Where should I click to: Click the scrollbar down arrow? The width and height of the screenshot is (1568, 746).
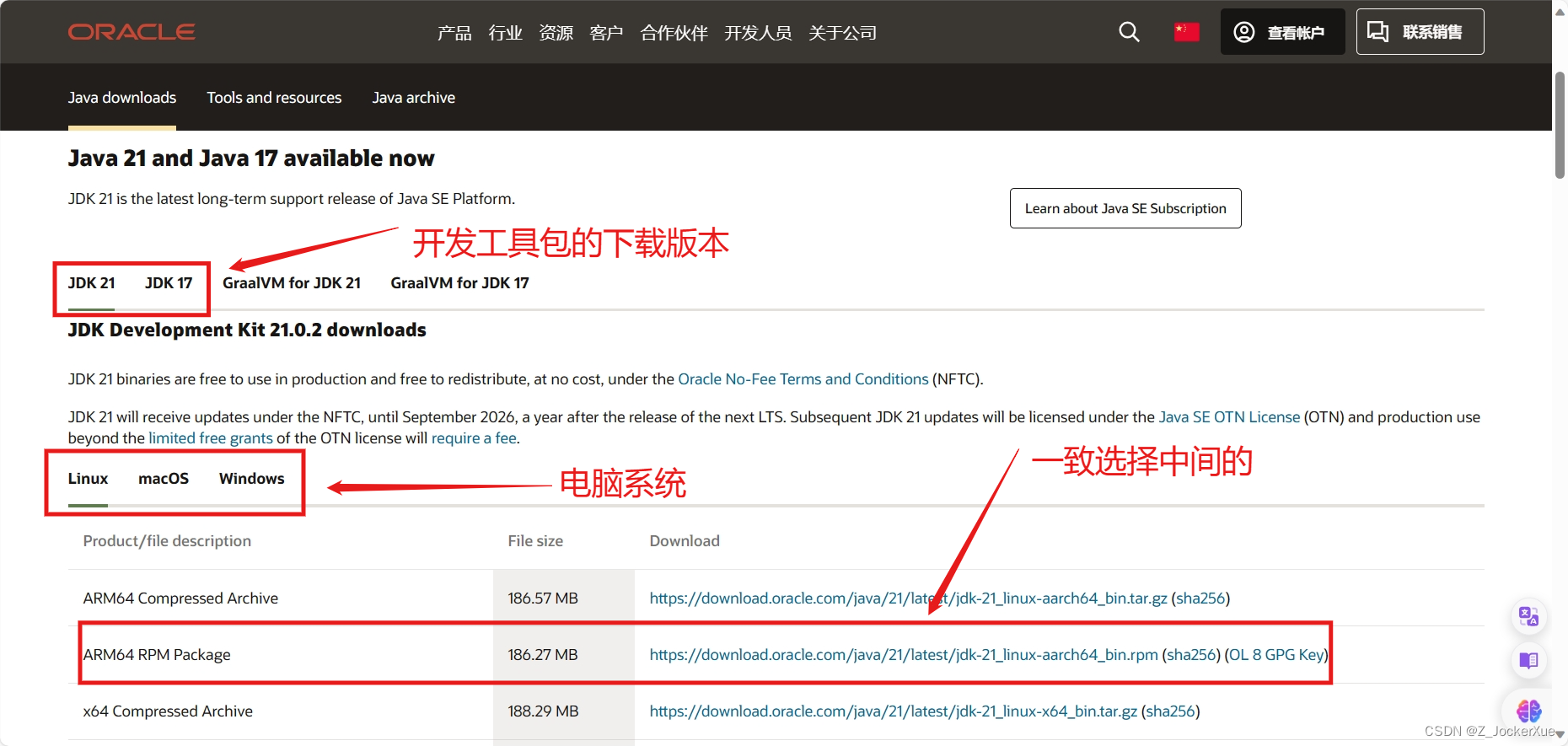click(x=1560, y=735)
